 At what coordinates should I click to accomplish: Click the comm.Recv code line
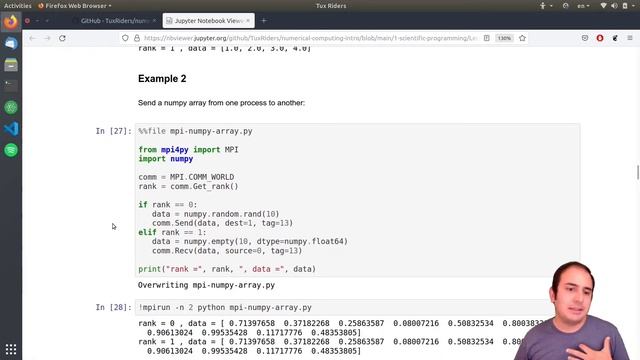227,251
